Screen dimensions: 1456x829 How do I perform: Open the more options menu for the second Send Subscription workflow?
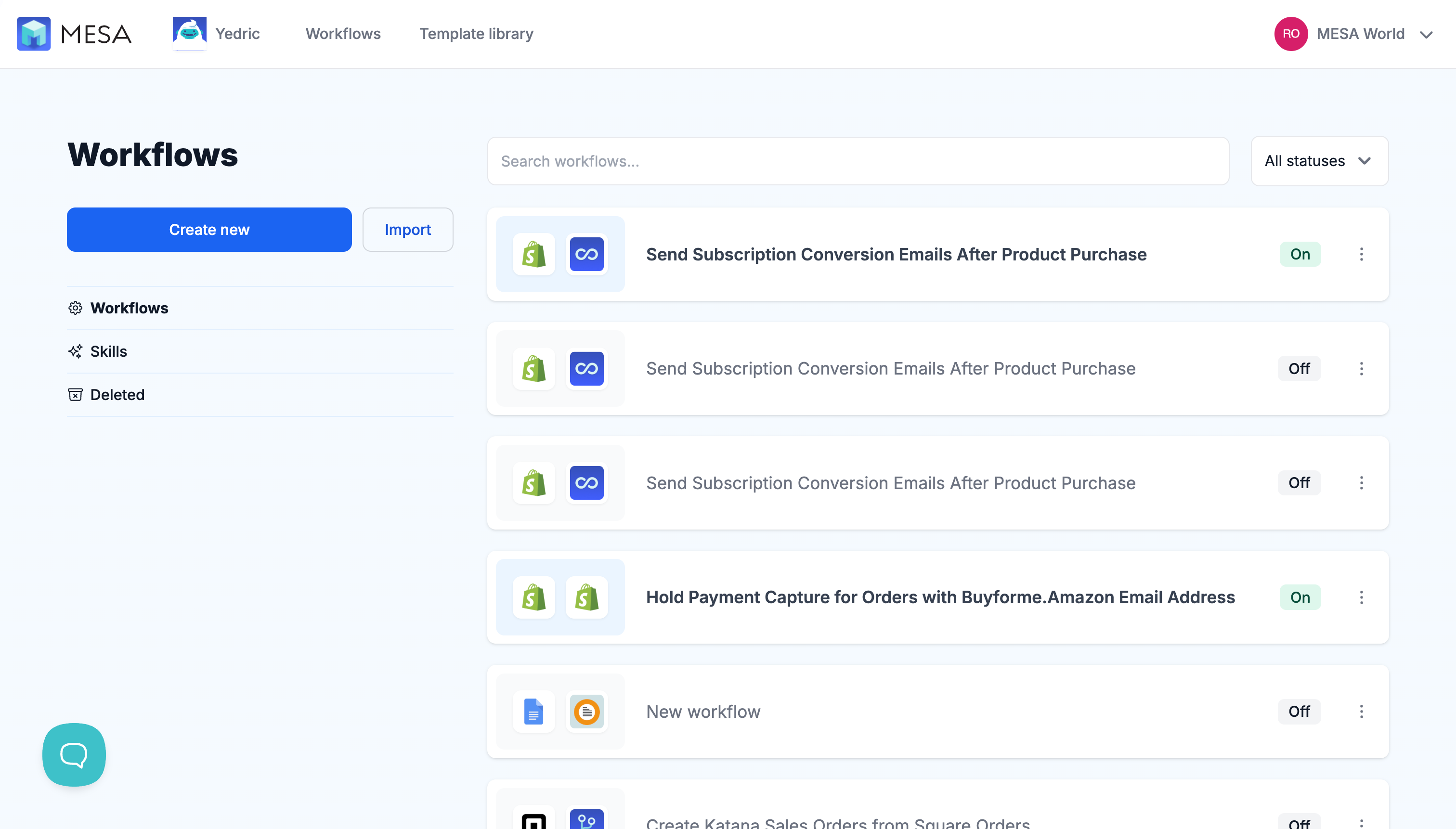[1361, 368]
